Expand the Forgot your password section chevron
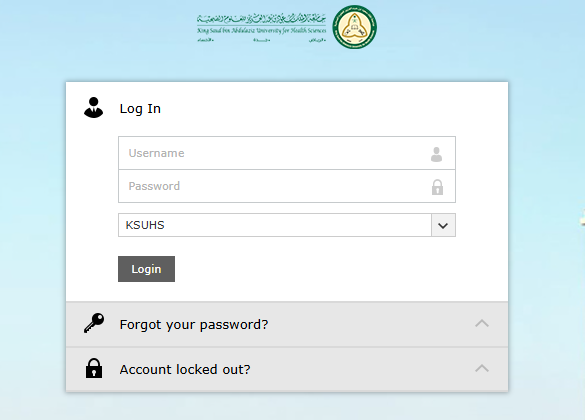The width and height of the screenshot is (585, 420). pos(482,323)
